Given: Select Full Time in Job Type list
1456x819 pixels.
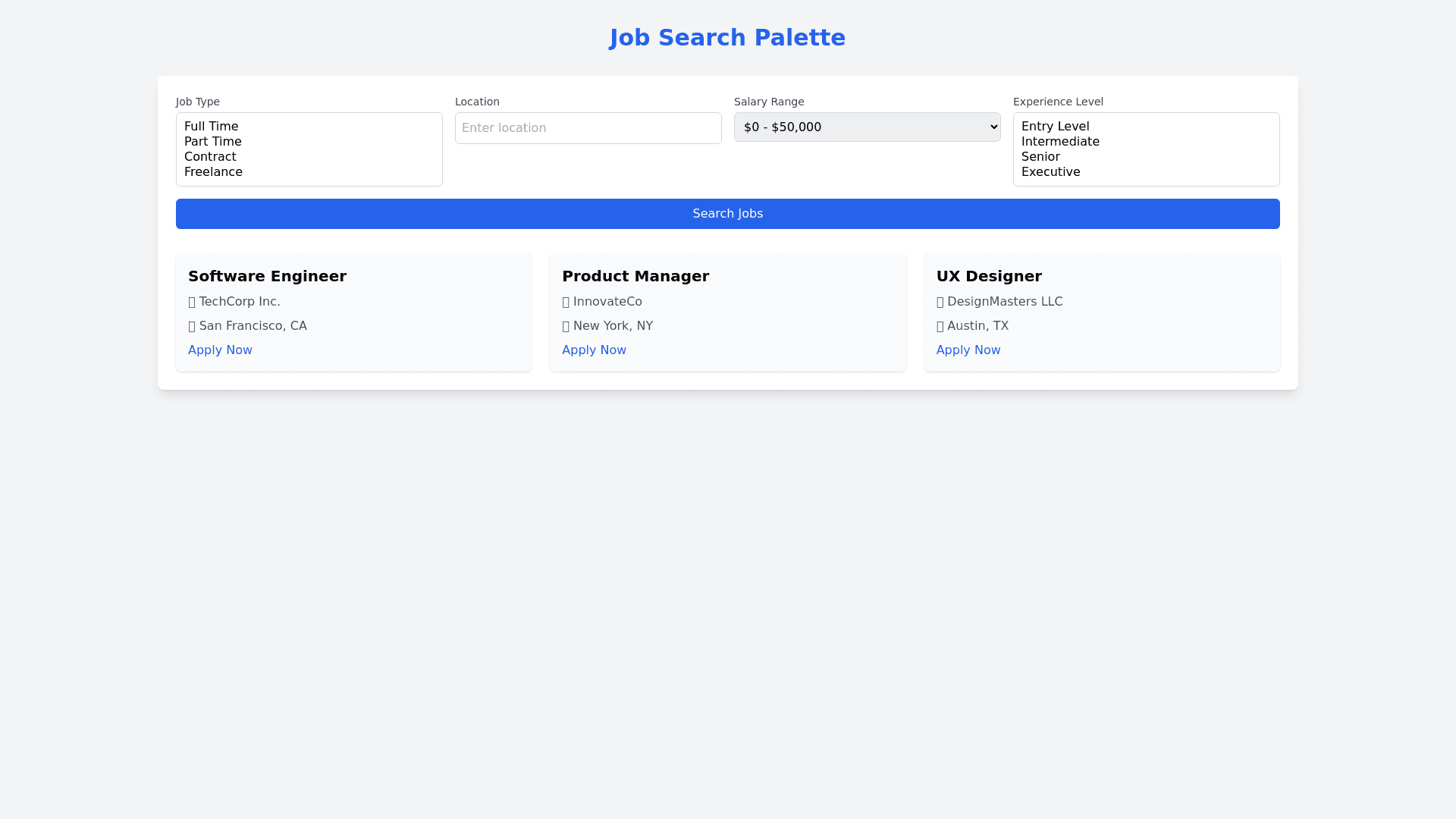Looking at the screenshot, I should (x=212, y=127).
